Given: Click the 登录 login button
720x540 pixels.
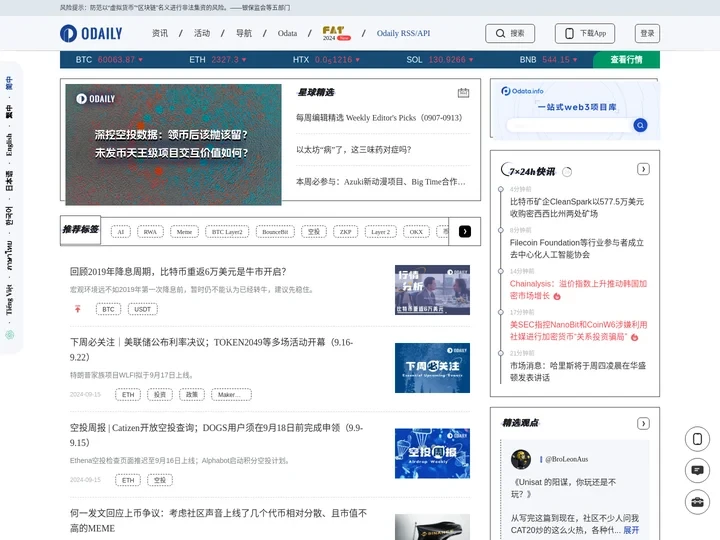Looking at the screenshot, I should pyautogui.click(x=647, y=34).
